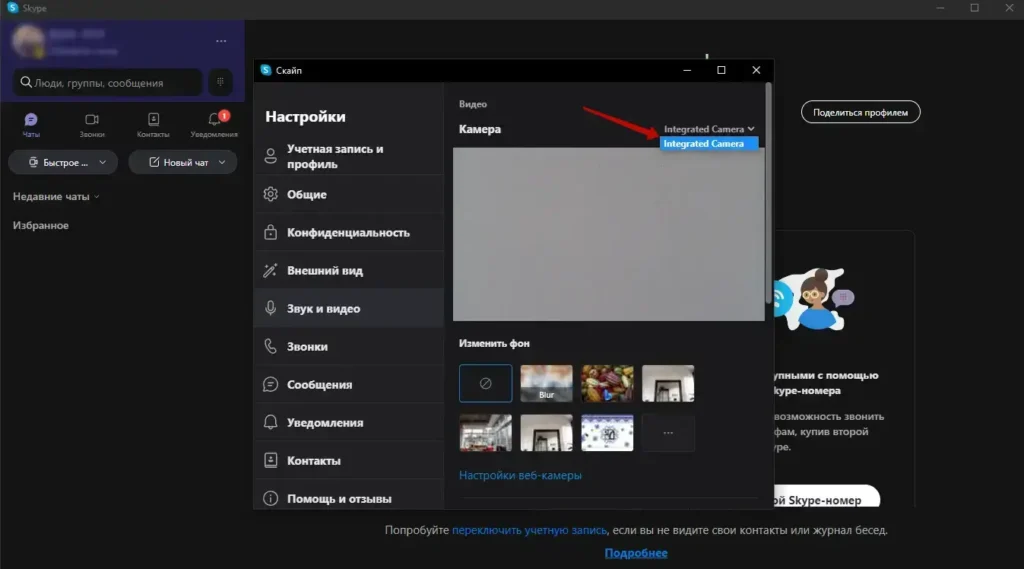Open the Уведомления settings section
The height and width of the screenshot is (569, 1024).
349,422
